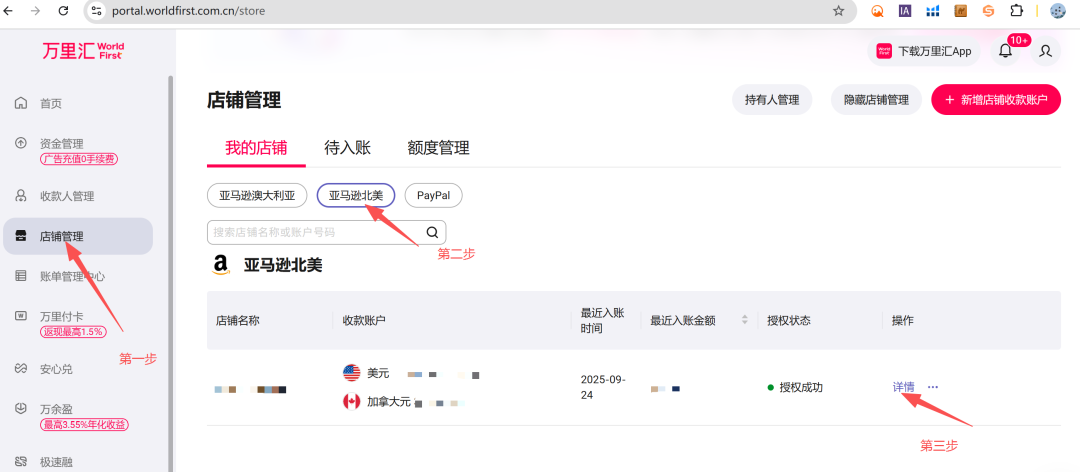Click the 首页 home icon in sidebar
Image resolution: width=1080 pixels, height=472 pixels.
(x=21, y=103)
